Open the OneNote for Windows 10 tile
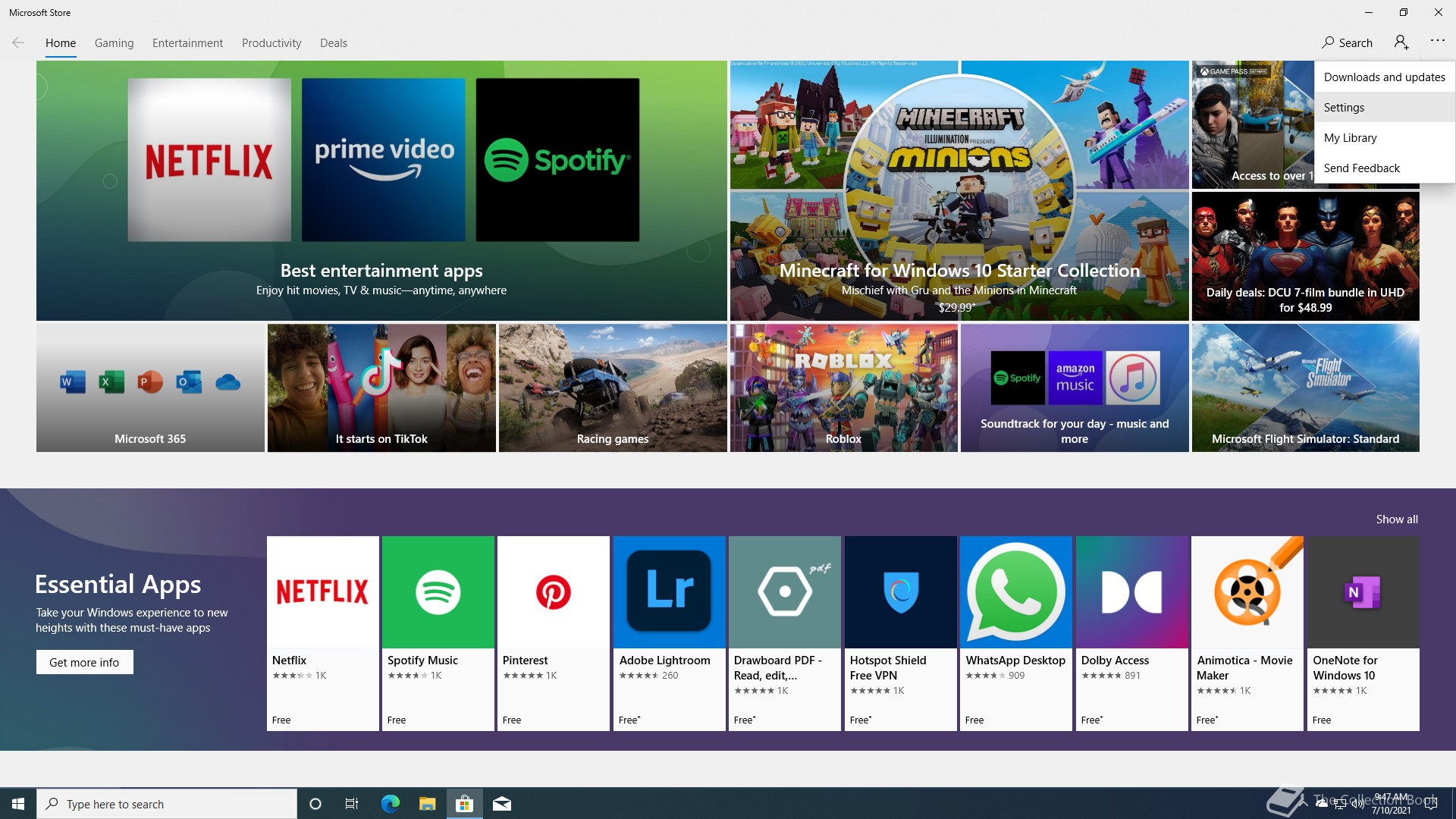1456x819 pixels. tap(1363, 633)
